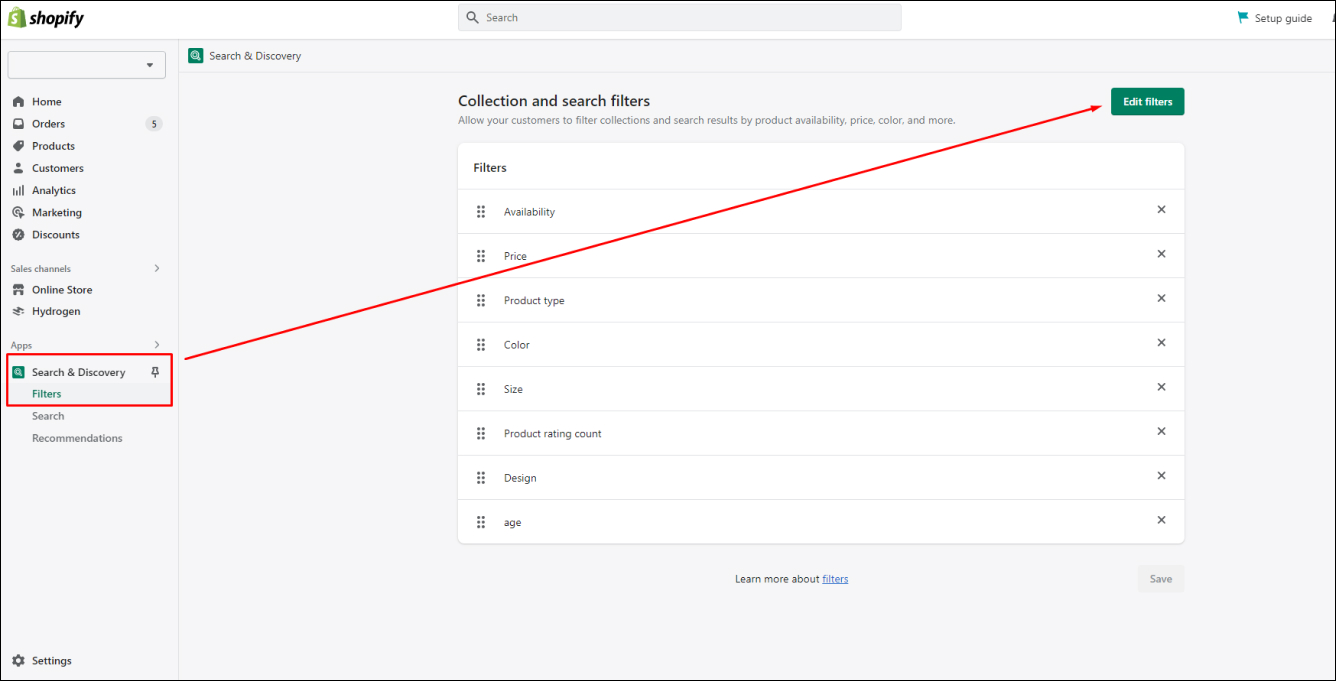Click the Shopify logo
Image resolution: width=1336 pixels, height=681 pixels.
tap(47, 18)
